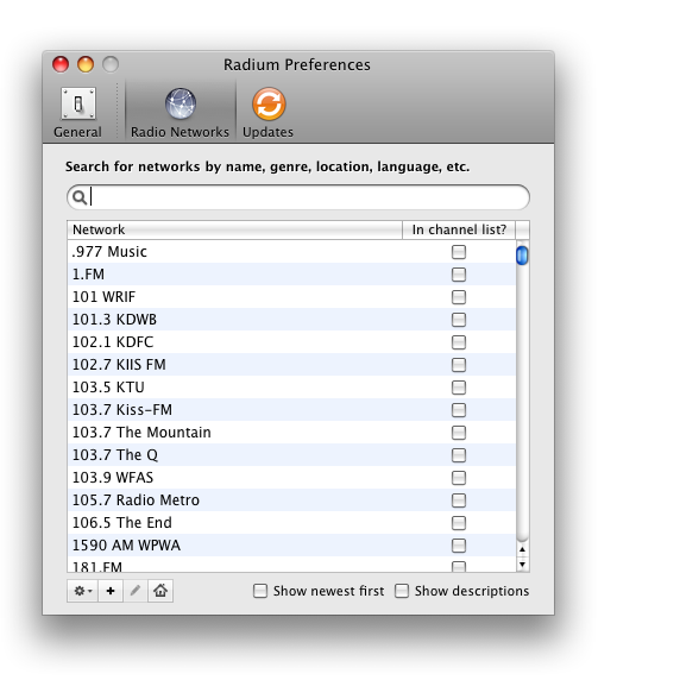Select the 106.5 The End row
Viewport: 680px width, 699px height.
(292, 523)
